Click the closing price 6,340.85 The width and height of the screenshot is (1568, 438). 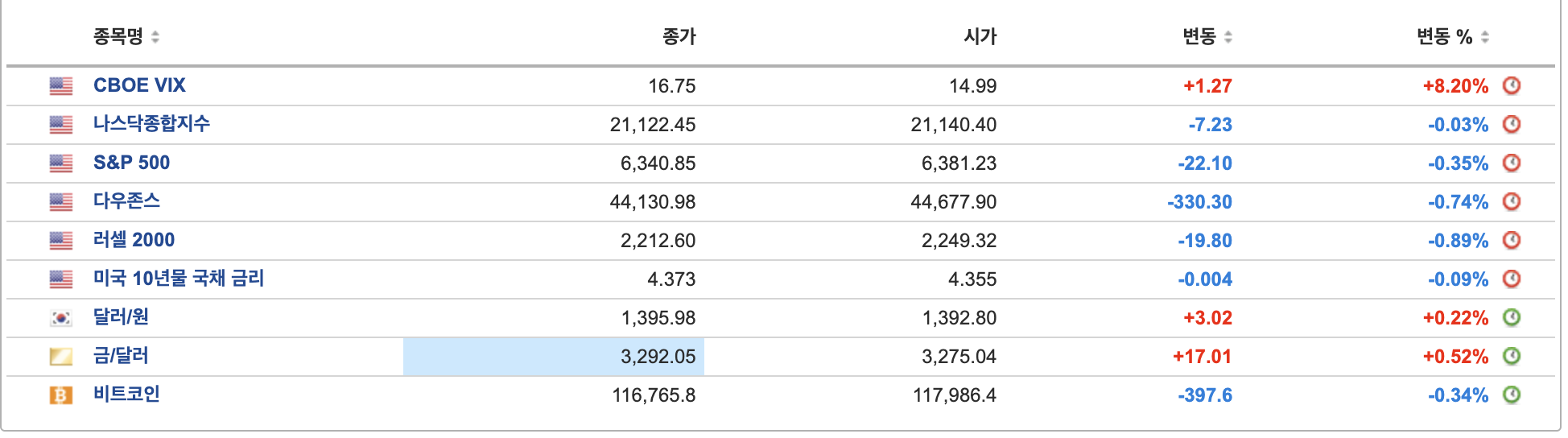pyautogui.click(x=658, y=163)
